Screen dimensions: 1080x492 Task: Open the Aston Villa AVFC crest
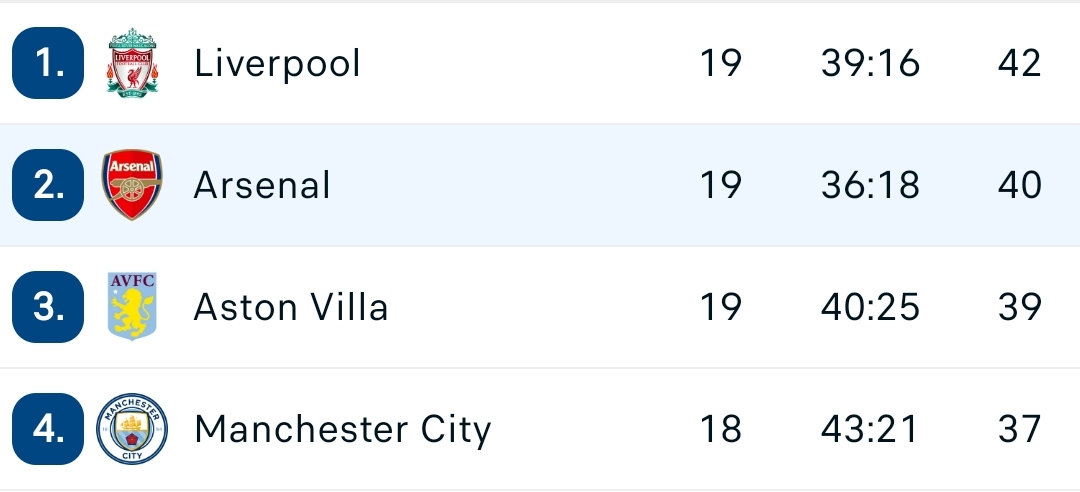tap(132, 307)
